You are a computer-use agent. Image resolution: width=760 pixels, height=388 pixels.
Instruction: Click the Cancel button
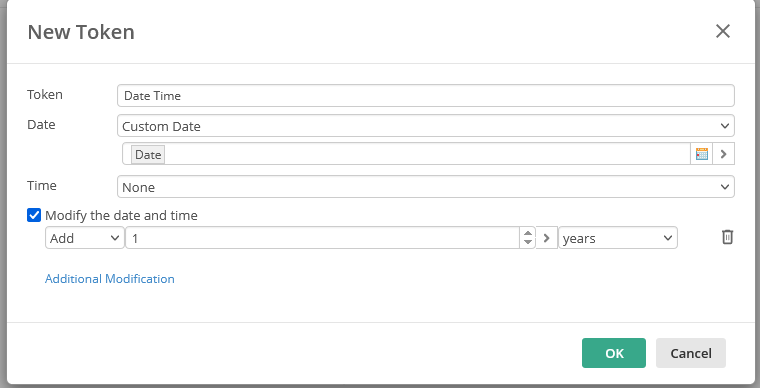click(x=691, y=353)
